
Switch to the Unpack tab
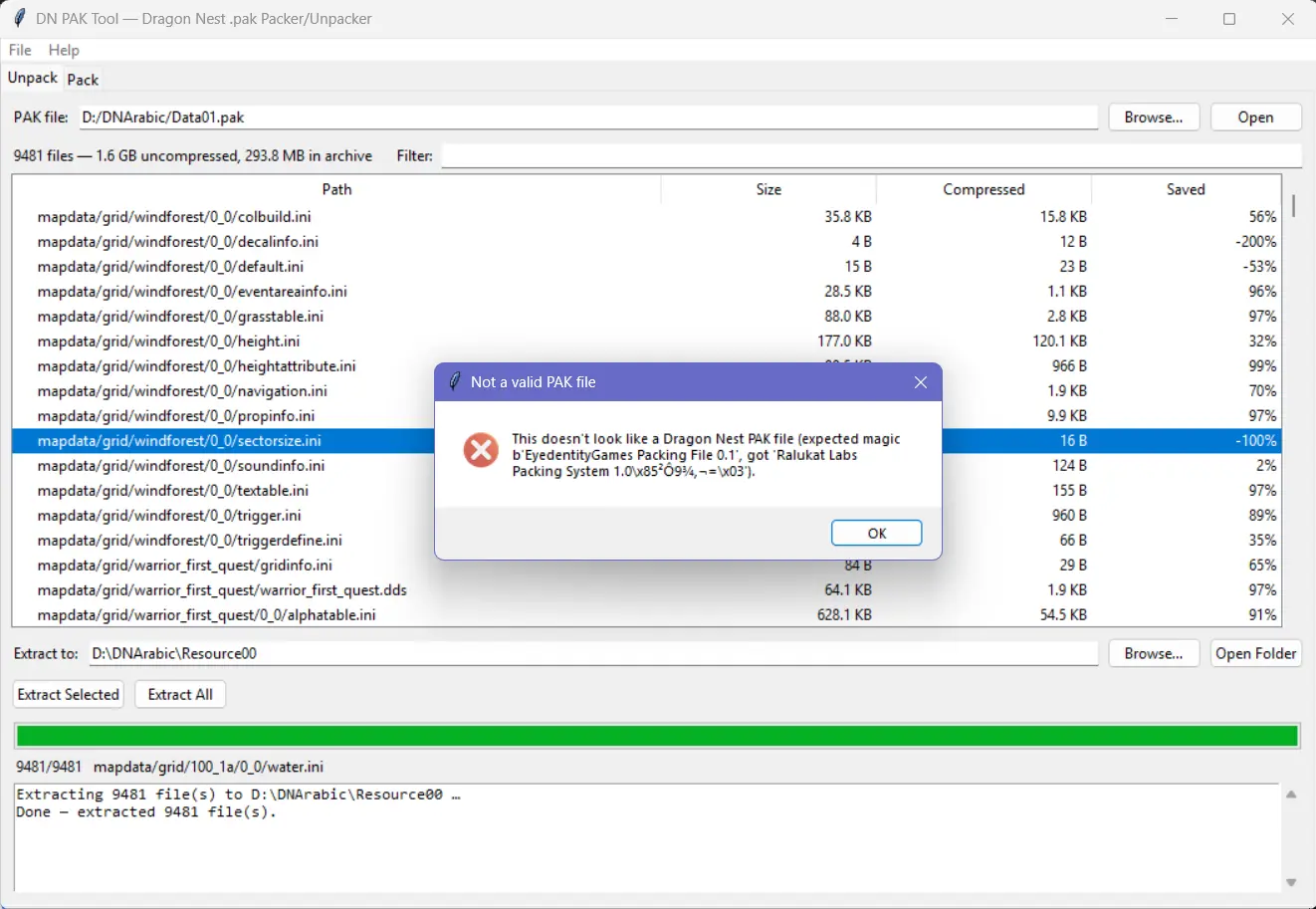click(33, 78)
